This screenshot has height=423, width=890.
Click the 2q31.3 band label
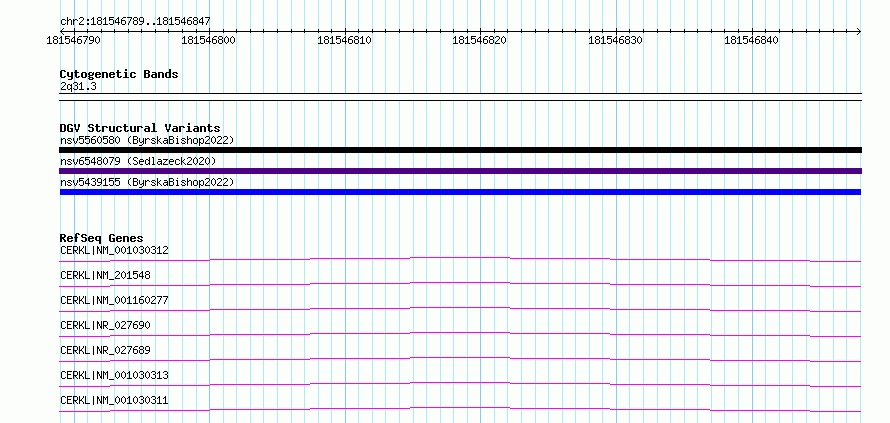tap(78, 87)
